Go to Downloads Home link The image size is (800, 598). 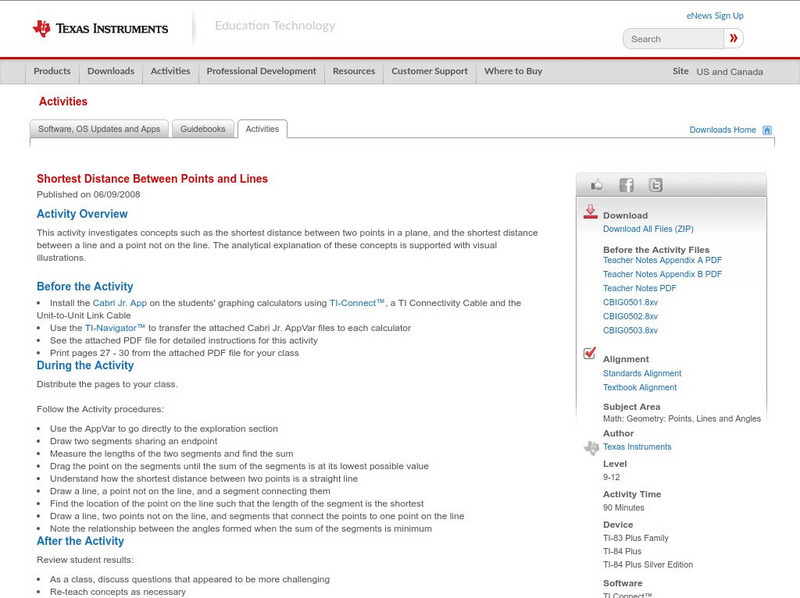722,130
